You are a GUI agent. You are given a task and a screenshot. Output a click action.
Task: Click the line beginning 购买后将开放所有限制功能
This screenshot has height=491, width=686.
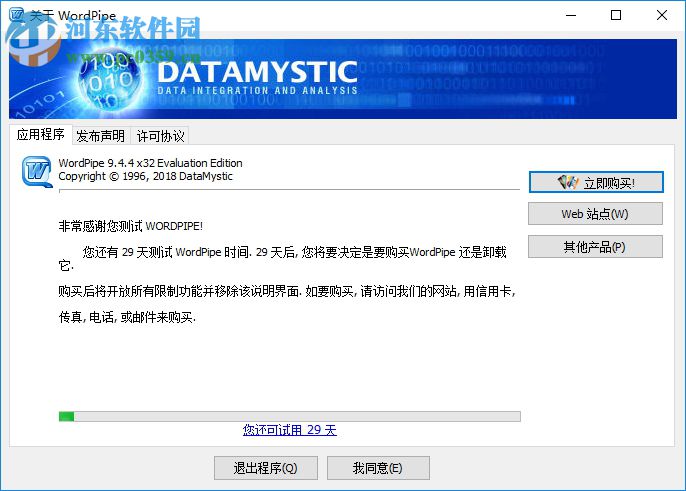[287, 291]
